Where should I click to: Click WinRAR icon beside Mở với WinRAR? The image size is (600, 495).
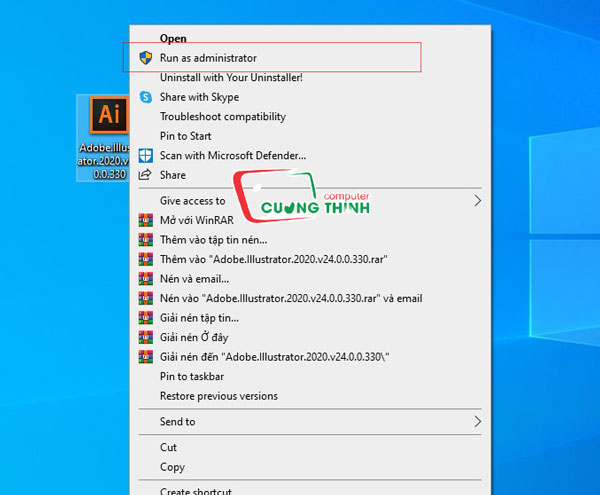point(145,220)
